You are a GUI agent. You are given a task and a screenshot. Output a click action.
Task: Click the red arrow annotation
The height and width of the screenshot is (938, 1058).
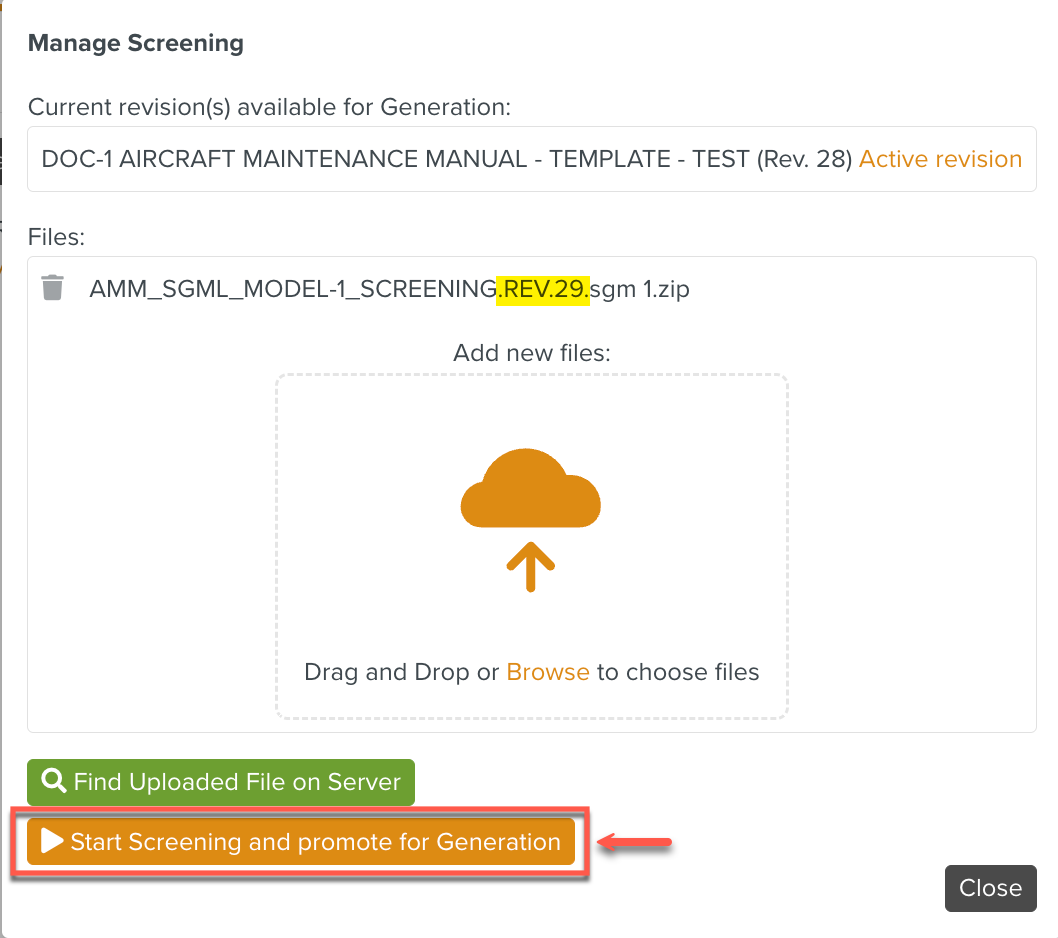(x=635, y=843)
